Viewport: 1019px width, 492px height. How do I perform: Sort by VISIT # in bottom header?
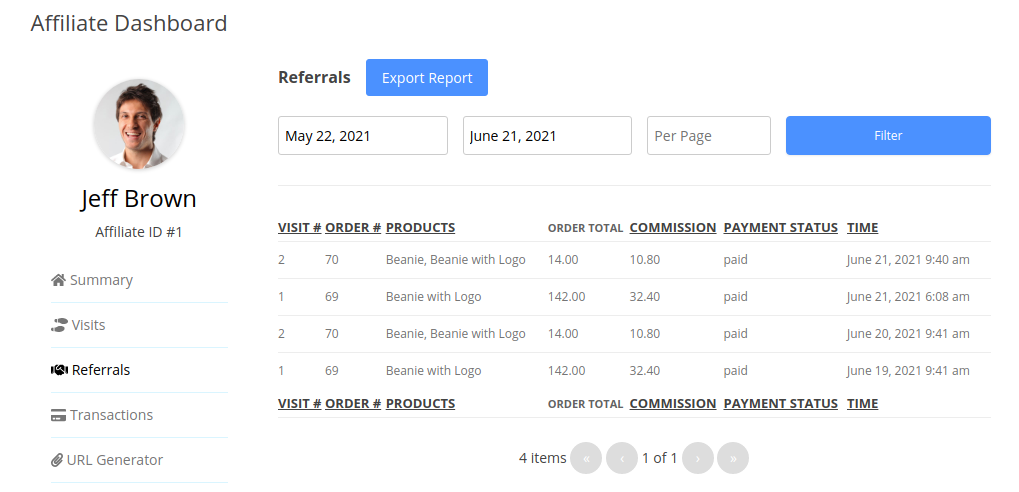tap(300, 404)
